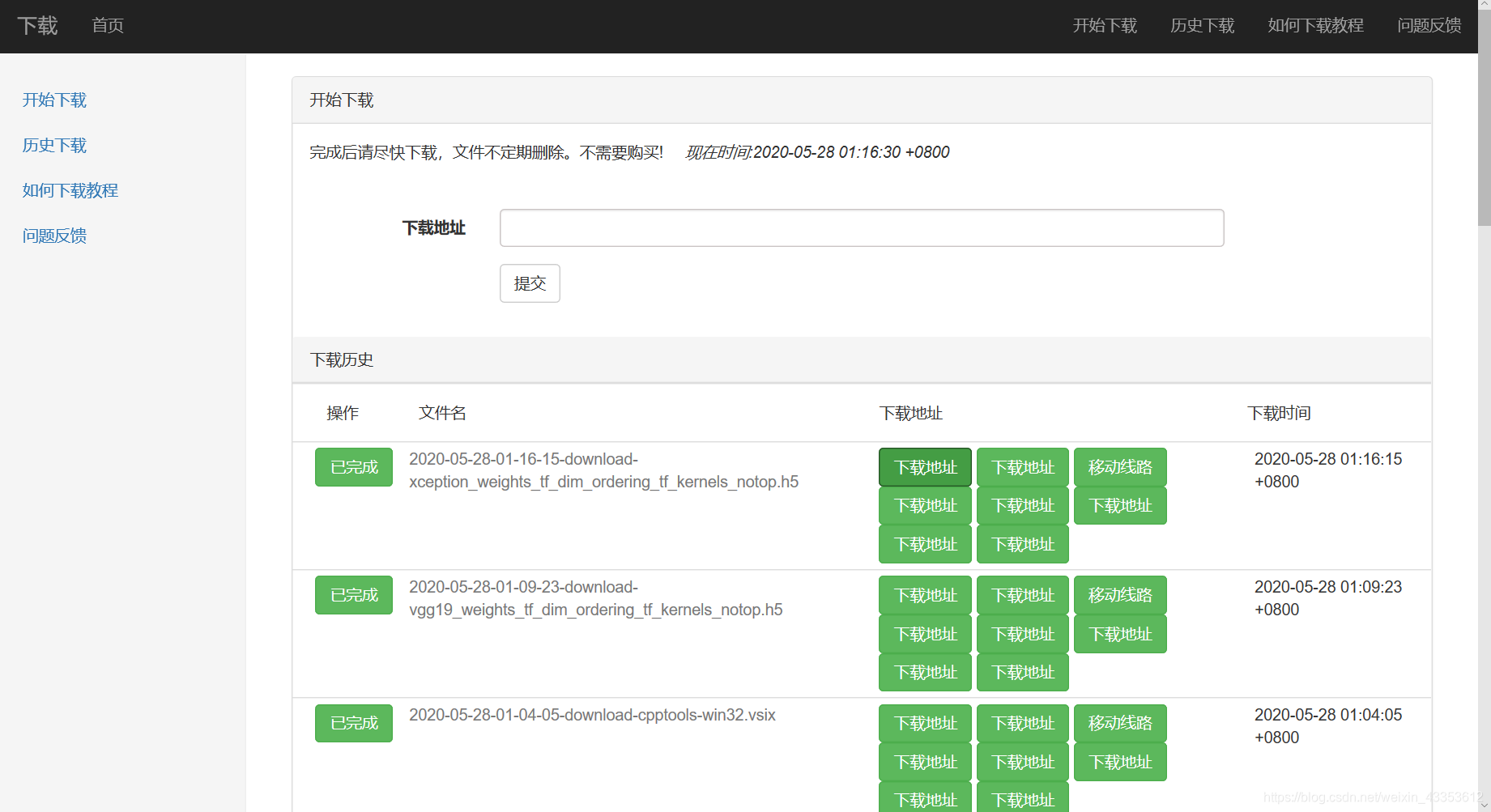The height and width of the screenshot is (812, 1491).
Task: Choose 移动线路 for vgg19 weights file
Action: point(1120,595)
